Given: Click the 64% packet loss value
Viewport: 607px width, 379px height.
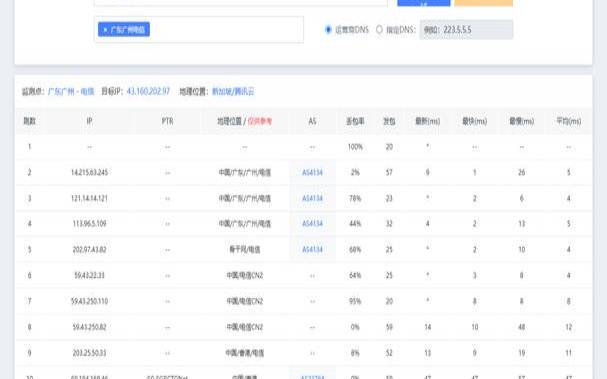Looking at the screenshot, I should [355, 276].
